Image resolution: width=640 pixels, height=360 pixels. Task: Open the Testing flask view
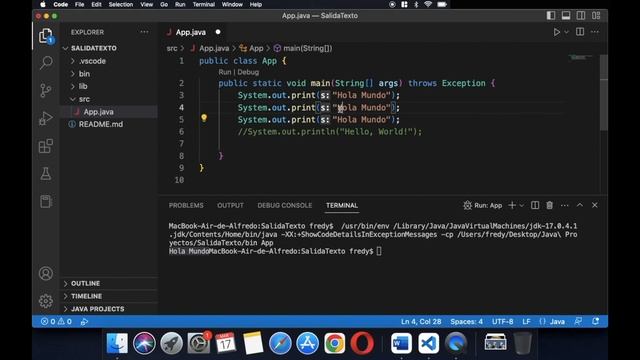click(x=46, y=173)
